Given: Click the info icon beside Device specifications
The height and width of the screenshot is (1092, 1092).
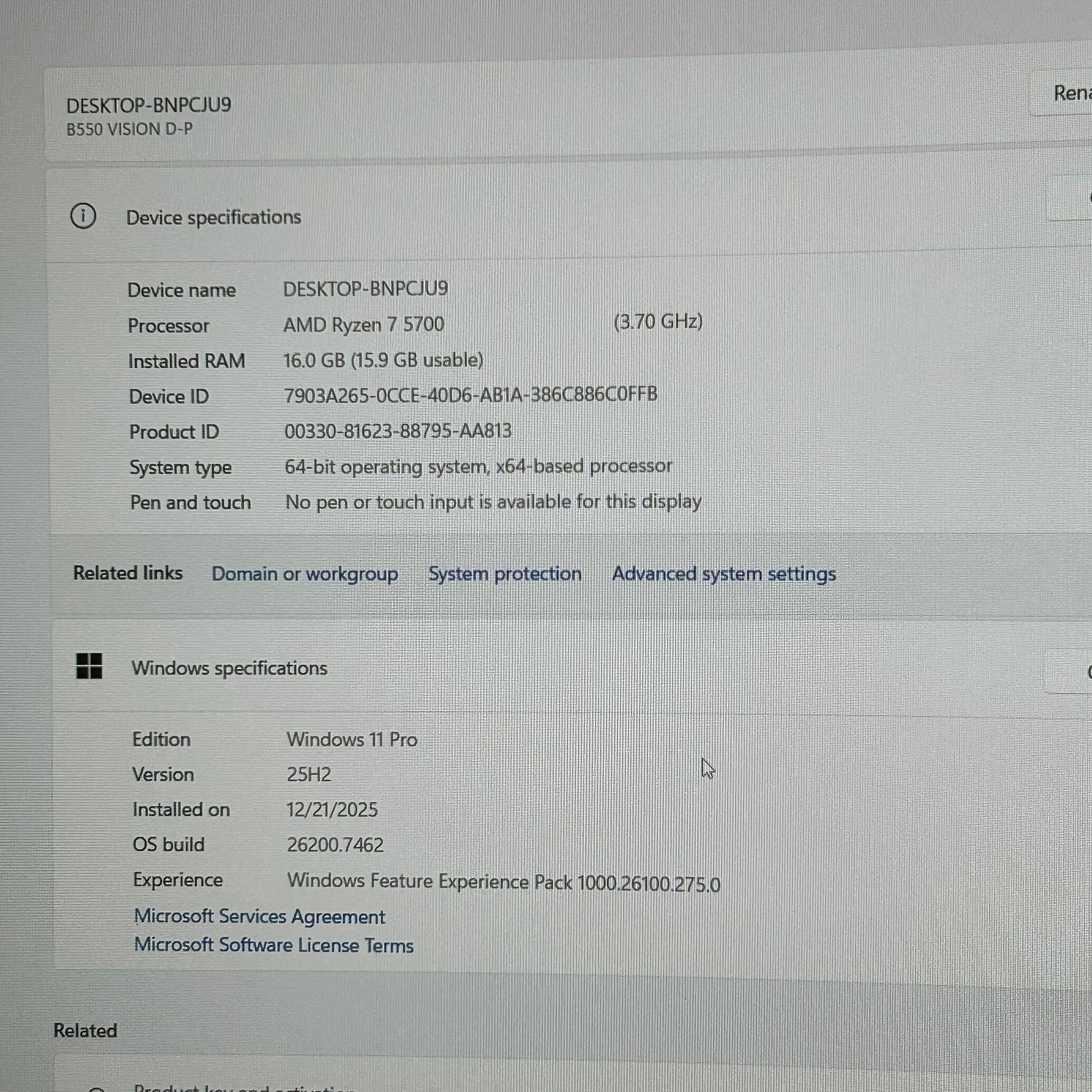Looking at the screenshot, I should point(84,216).
